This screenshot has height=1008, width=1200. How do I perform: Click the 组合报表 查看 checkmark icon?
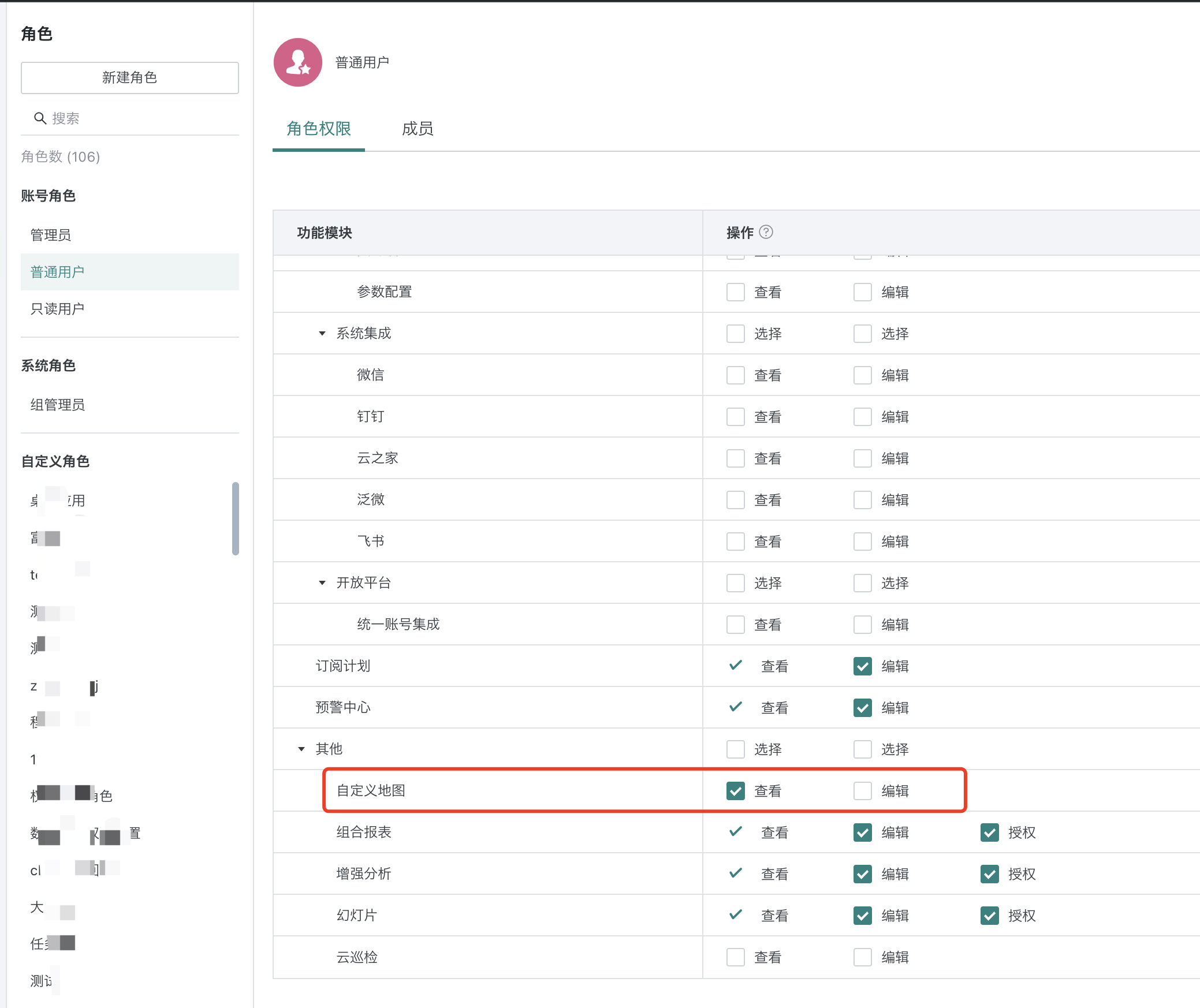(x=736, y=831)
